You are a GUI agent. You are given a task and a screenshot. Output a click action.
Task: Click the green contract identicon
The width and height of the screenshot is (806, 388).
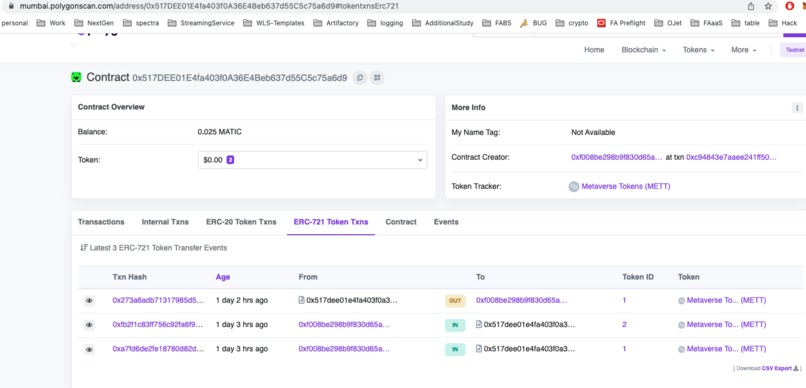(76, 78)
